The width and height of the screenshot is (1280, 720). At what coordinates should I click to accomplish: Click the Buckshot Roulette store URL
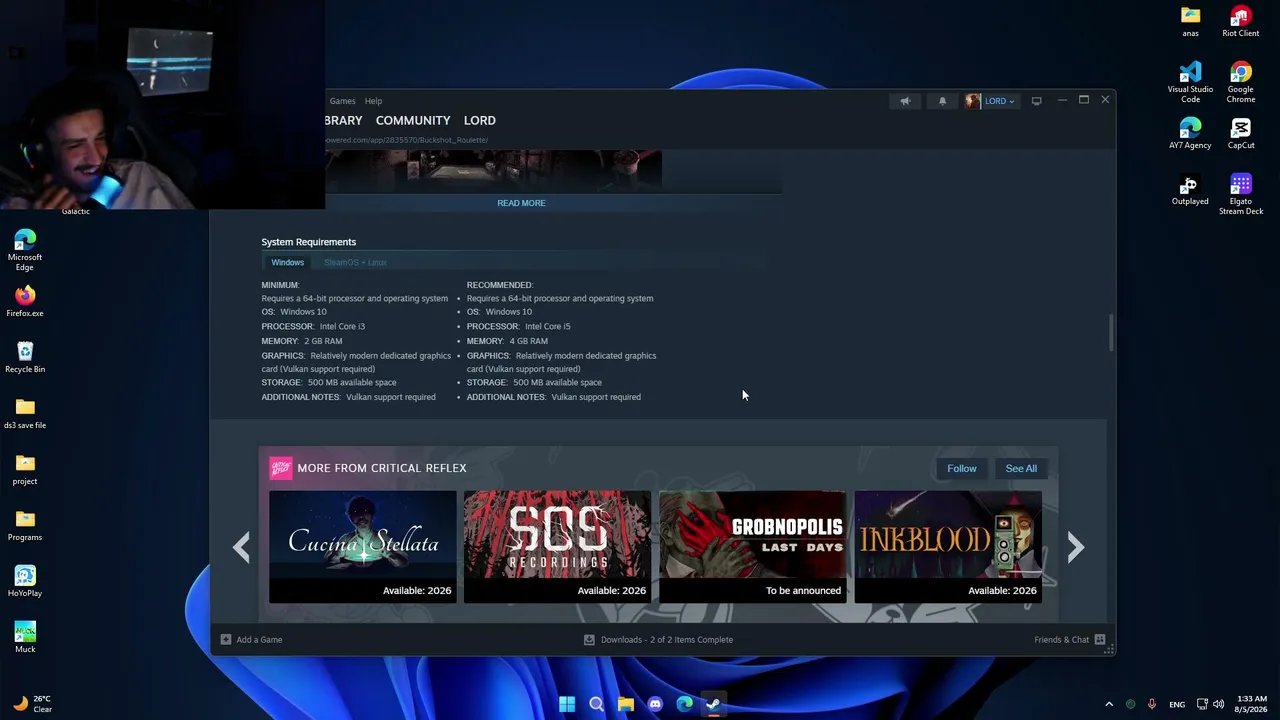407,140
